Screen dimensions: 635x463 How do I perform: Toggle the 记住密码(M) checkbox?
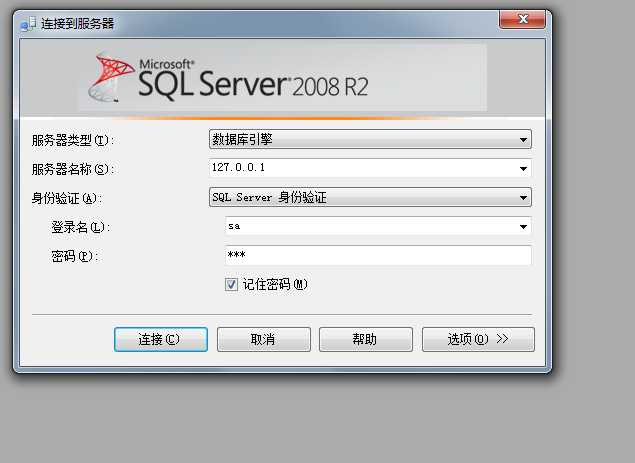[x=231, y=284]
